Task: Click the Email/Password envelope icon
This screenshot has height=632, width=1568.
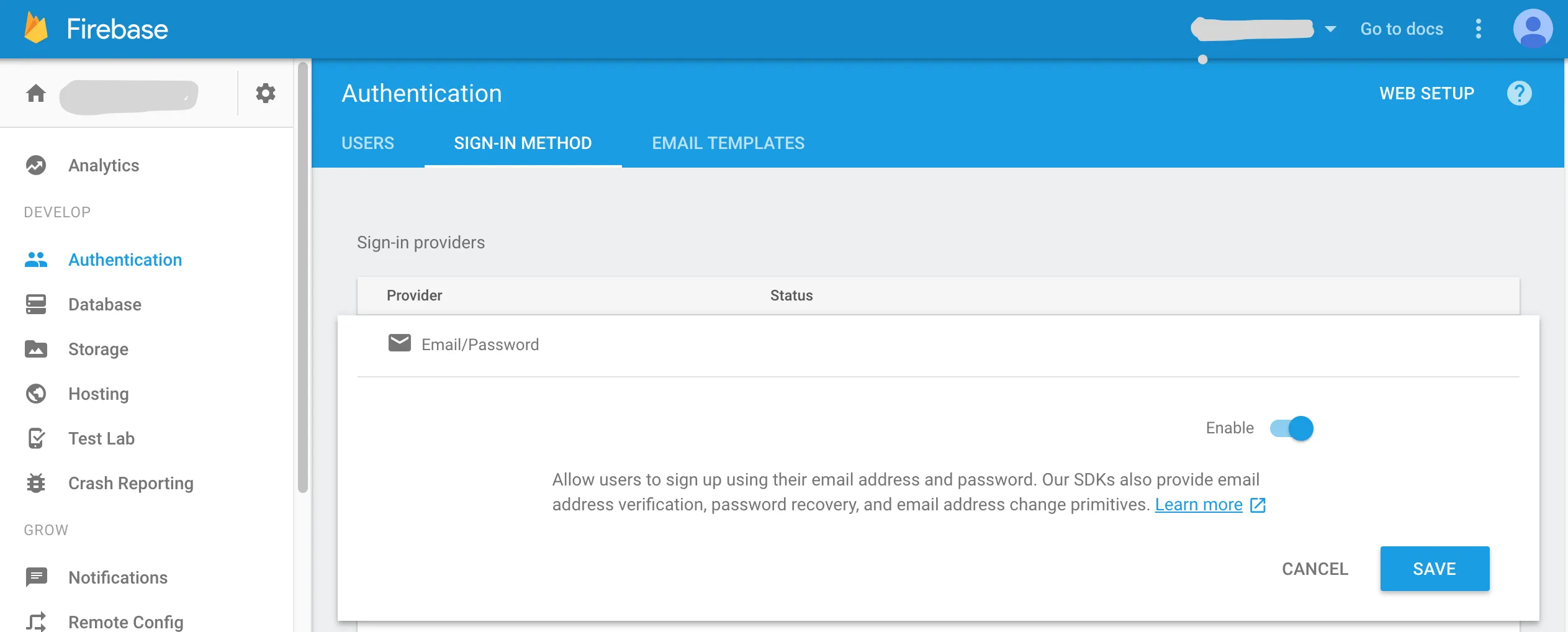Action: click(x=399, y=343)
